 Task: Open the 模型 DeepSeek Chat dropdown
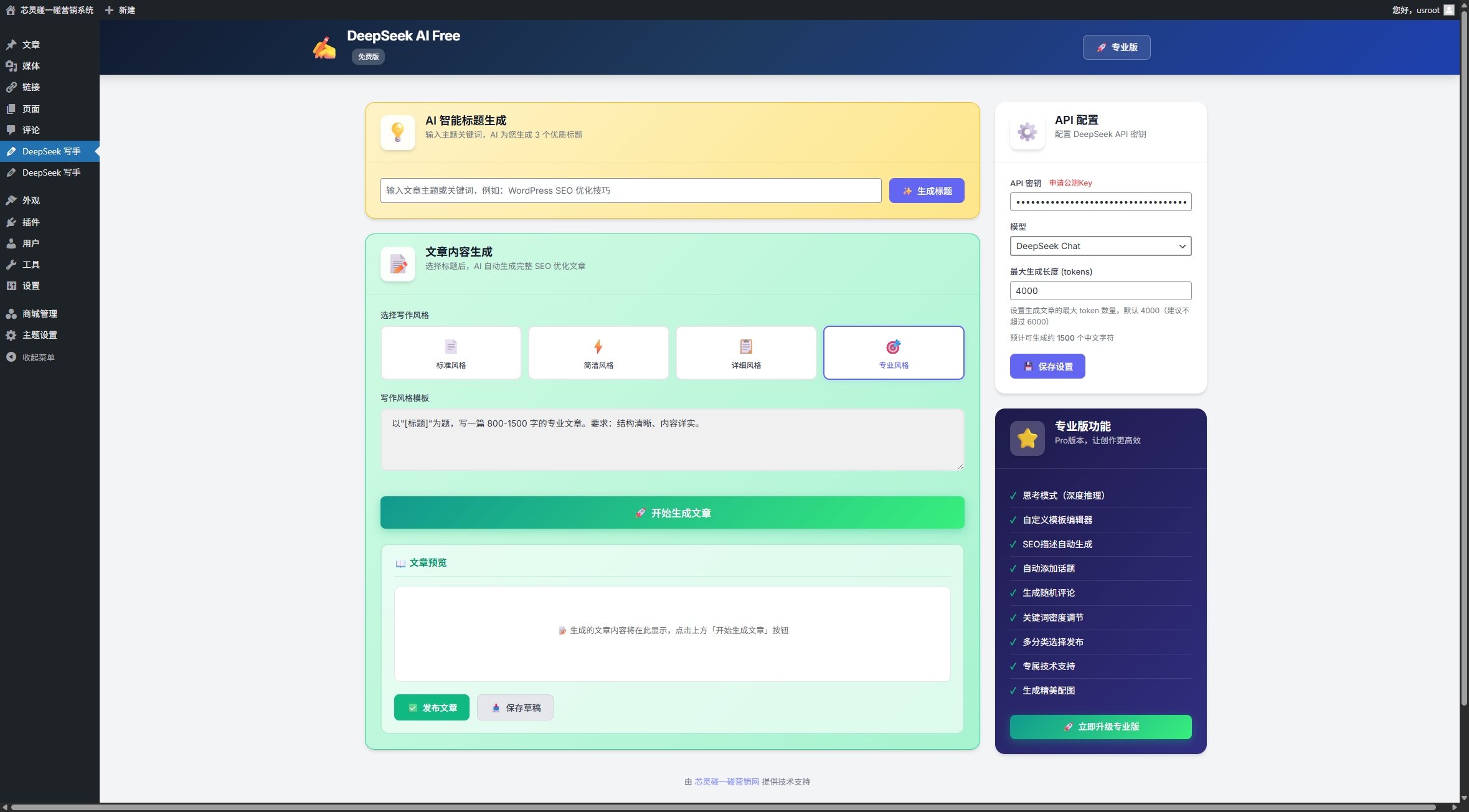click(x=1100, y=246)
